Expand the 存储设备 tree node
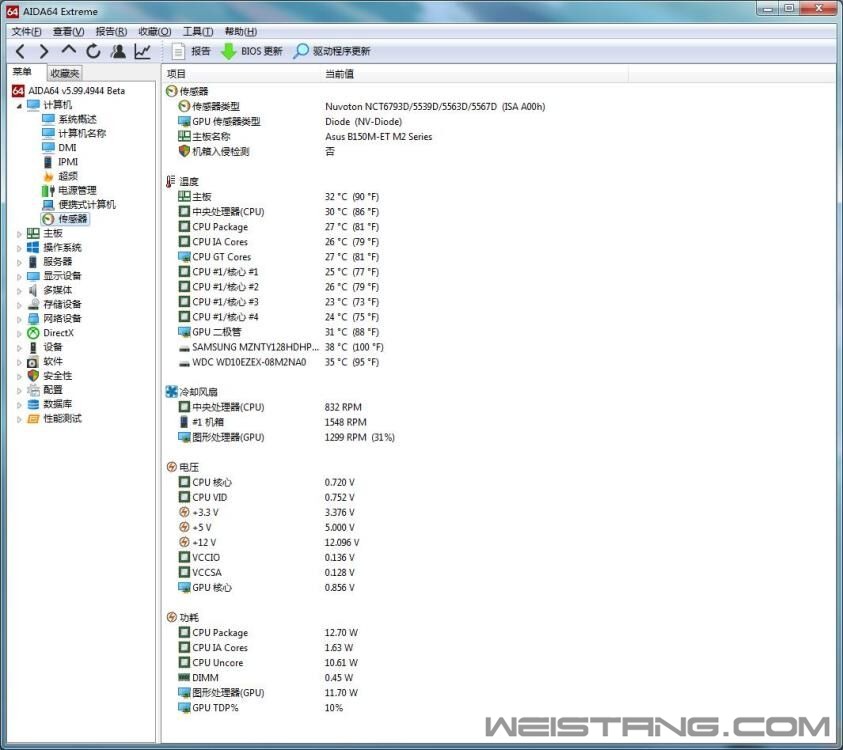 click(x=19, y=305)
